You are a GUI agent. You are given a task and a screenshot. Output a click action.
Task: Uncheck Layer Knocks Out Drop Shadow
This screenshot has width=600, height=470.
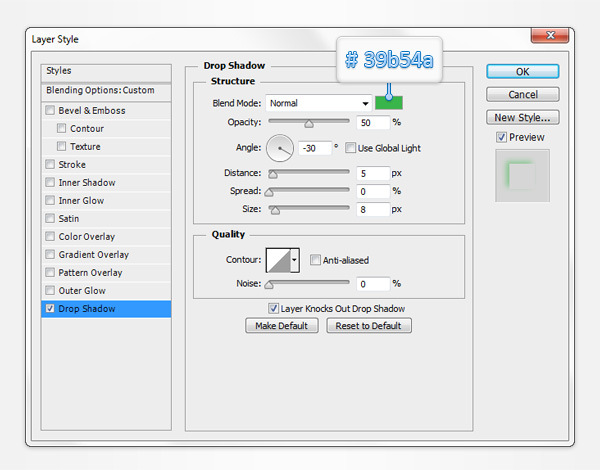[x=273, y=309]
